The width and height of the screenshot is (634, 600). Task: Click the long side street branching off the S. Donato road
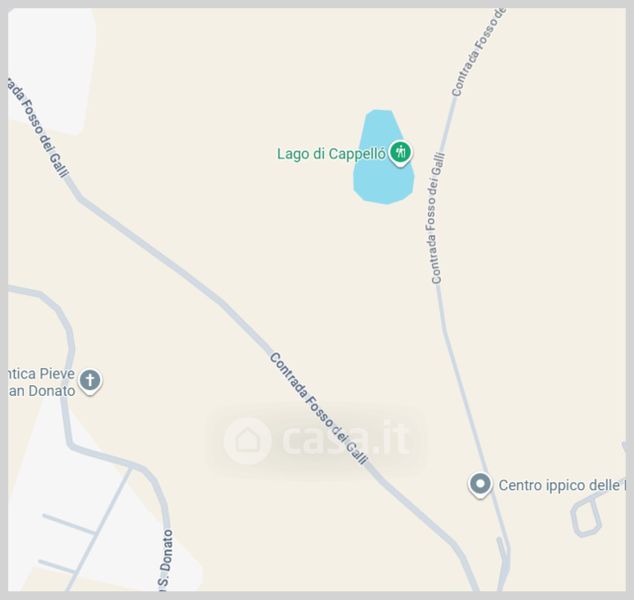point(100,528)
